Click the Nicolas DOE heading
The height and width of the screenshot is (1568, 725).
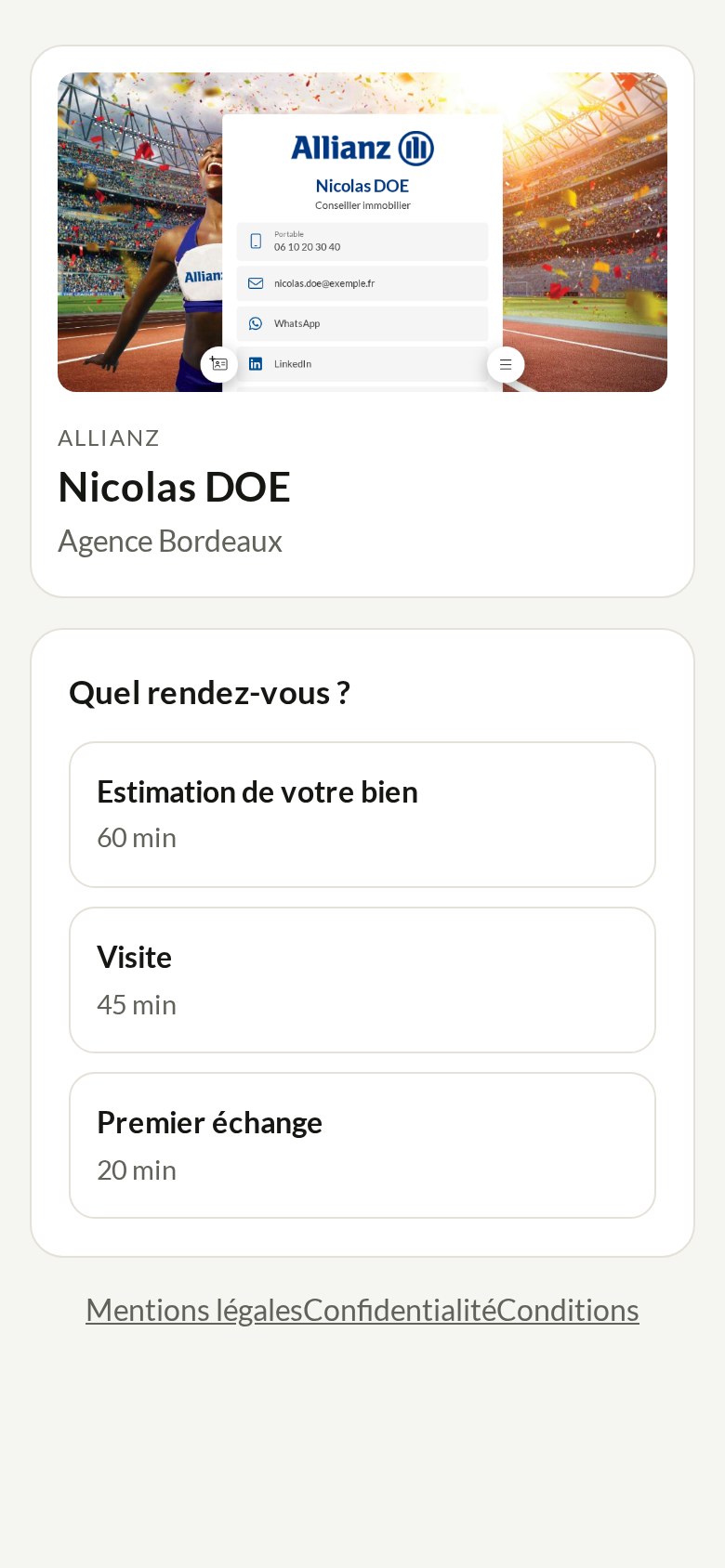pyautogui.click(x=175, y=487)
